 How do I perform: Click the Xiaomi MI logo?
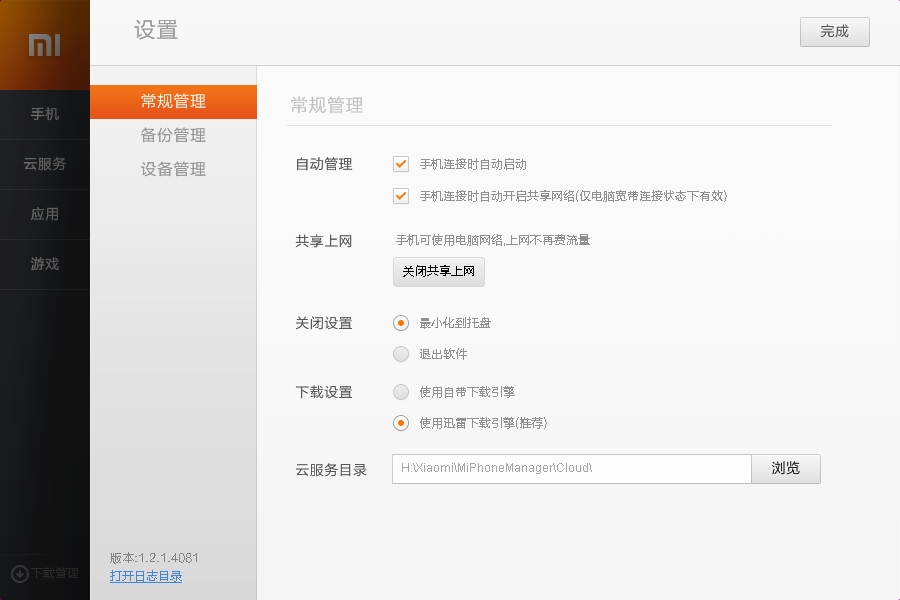point(44,45)
